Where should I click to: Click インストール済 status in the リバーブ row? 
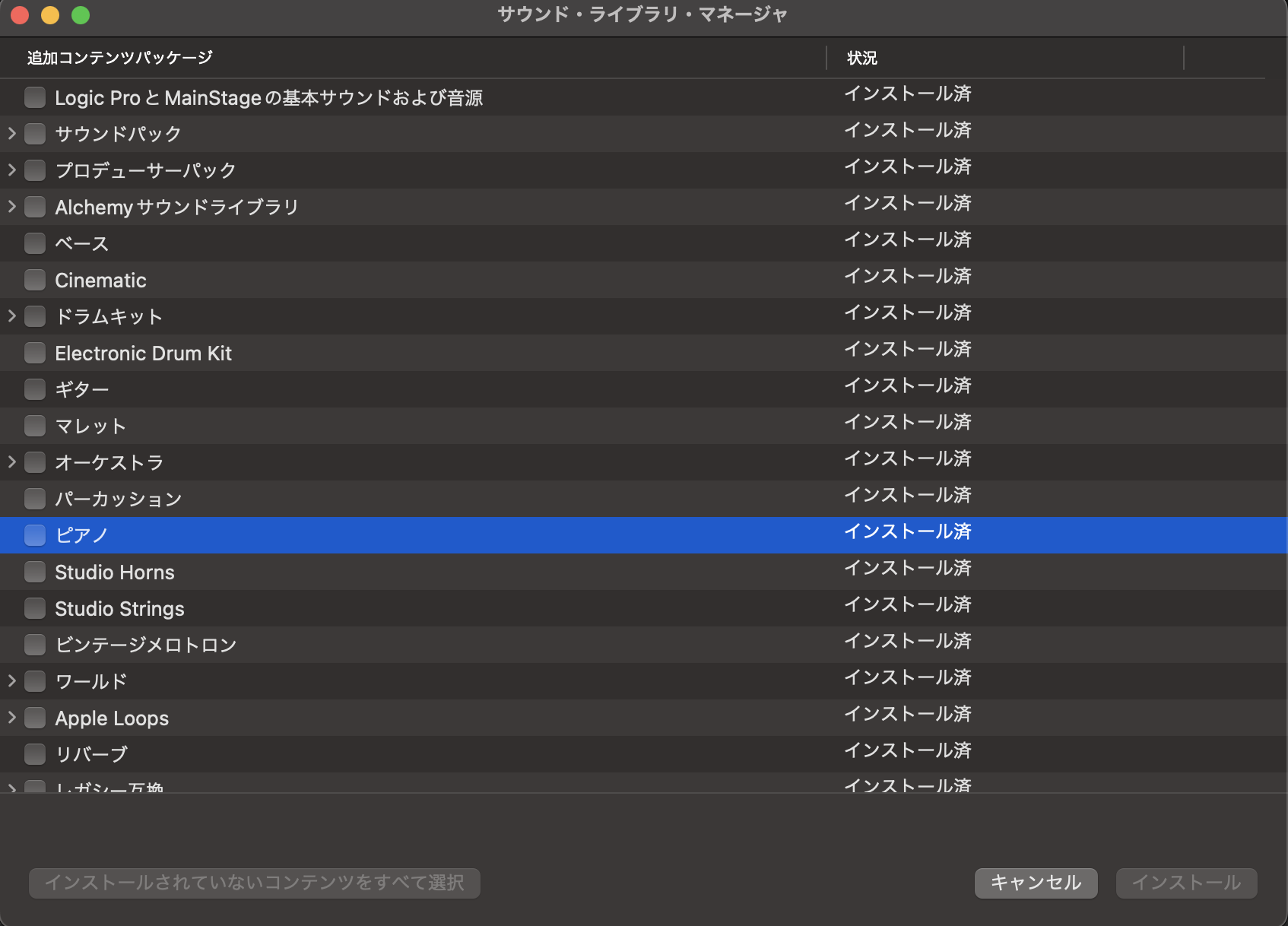pos(908,750)
